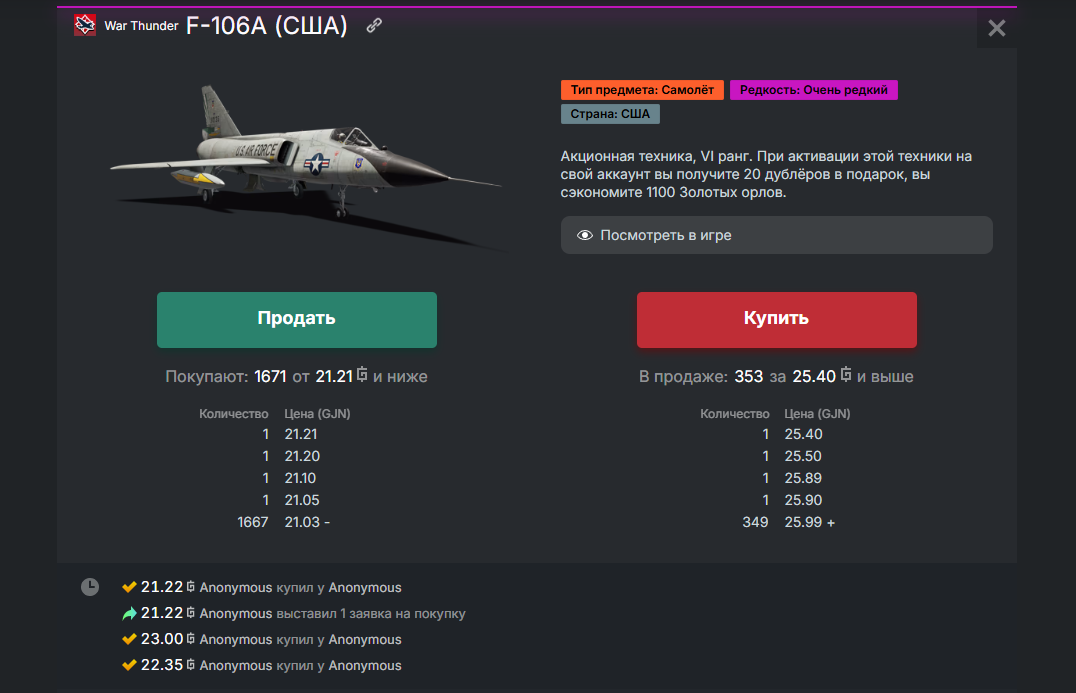Screen dimensions: 1076x693
Task: Select tag 'Редкость: Очень редкий'
Action: [814, 90]
